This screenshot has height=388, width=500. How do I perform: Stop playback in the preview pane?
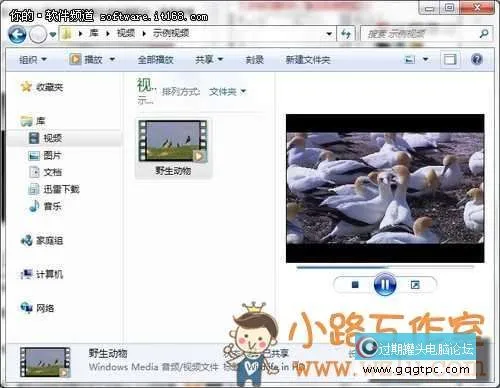click(355, 284)
